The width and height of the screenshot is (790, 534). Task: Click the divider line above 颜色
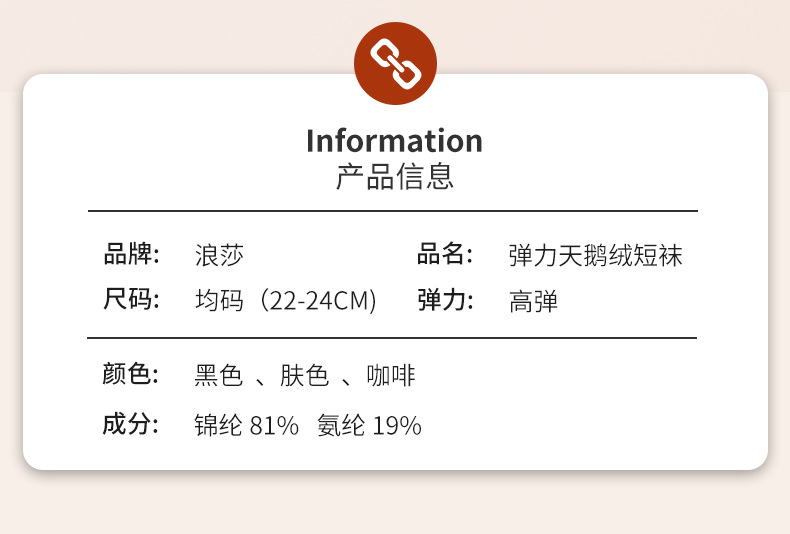393,338
